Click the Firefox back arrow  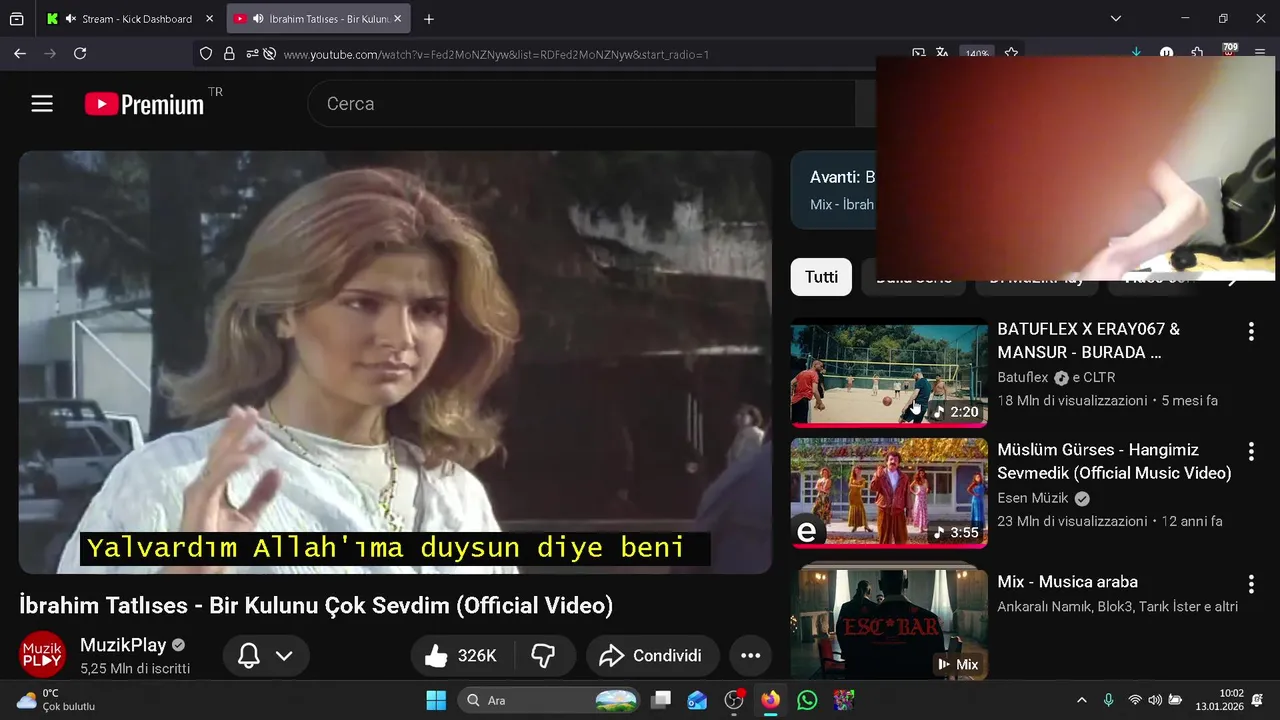pos(20,54)
